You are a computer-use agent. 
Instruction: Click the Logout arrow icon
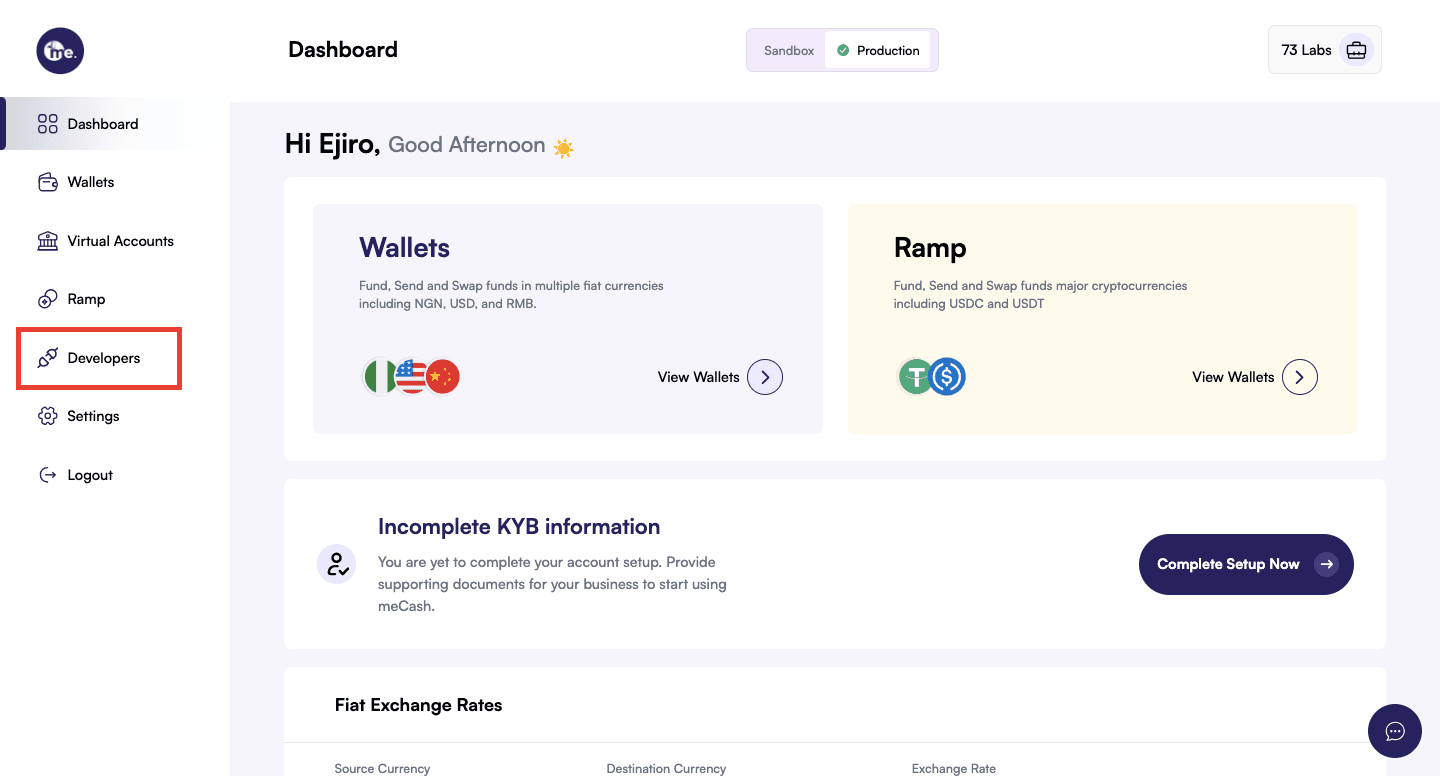pyautogui.click(x=47, y=475)
